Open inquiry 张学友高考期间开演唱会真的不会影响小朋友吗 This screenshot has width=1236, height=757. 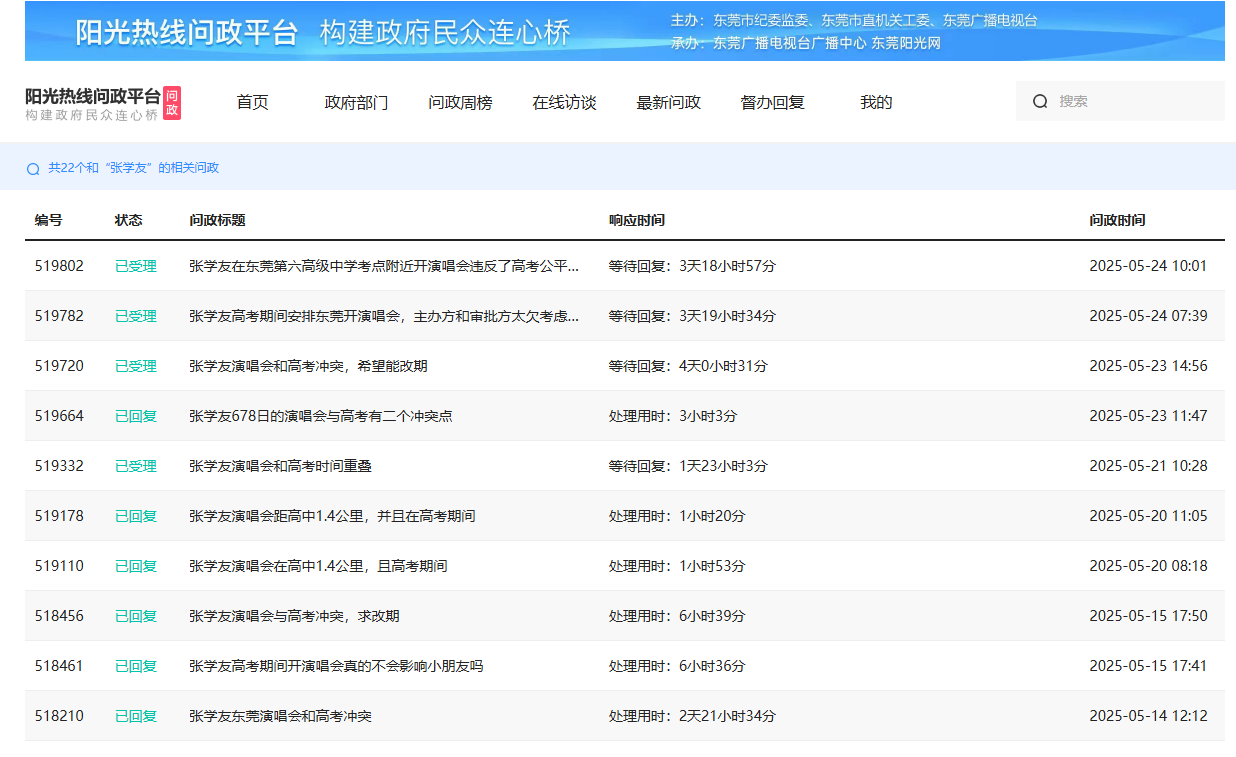[336, 666]
